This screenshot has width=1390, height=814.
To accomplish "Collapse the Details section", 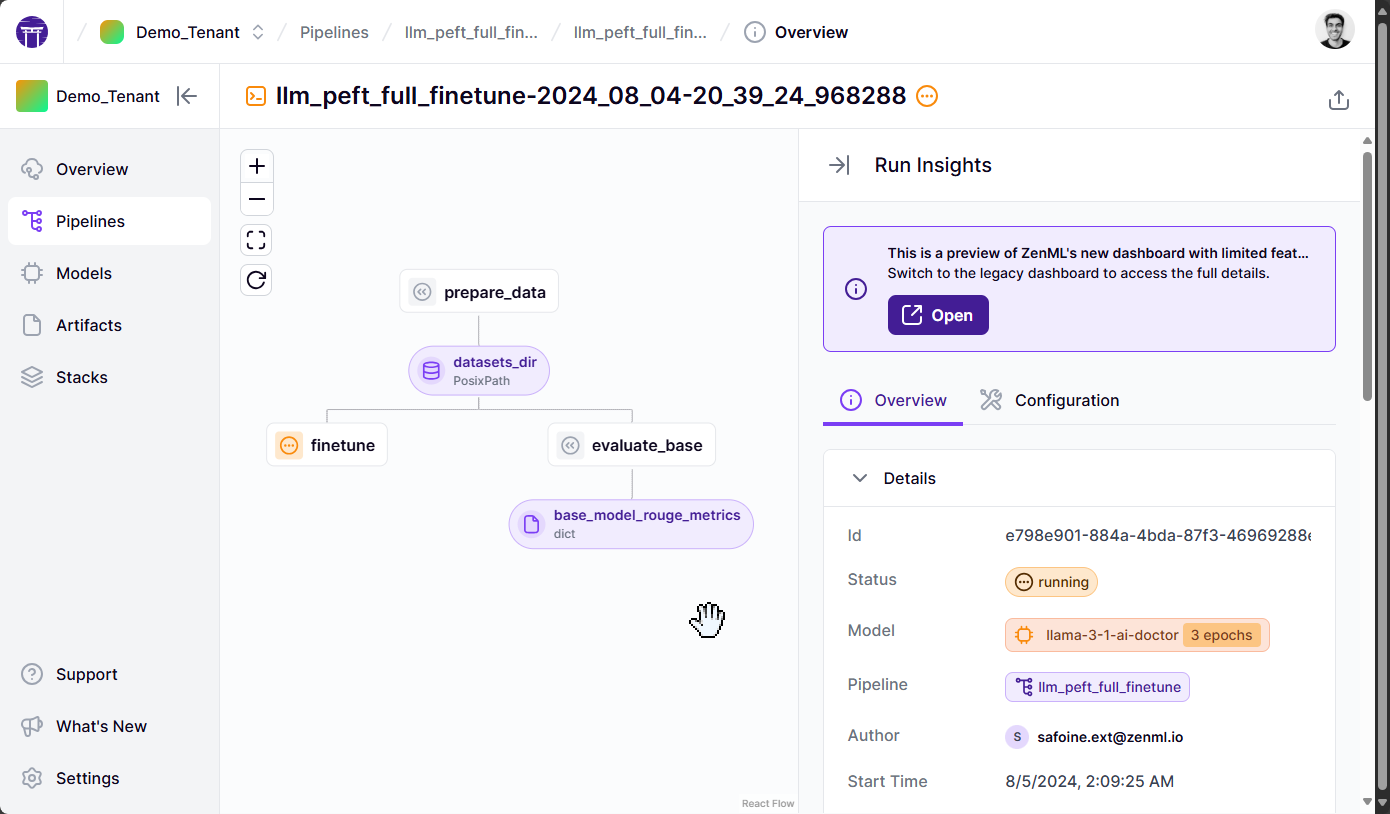I will click(x=859, y=478).
